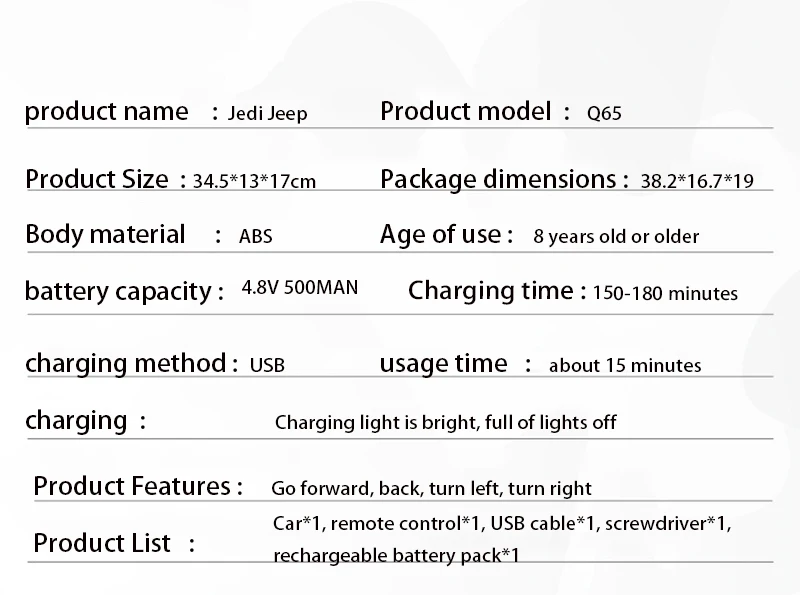Screen dimensions: 800x595
Task: Select the 'Jedi Jeep' product name value
Action: [267, 113]
